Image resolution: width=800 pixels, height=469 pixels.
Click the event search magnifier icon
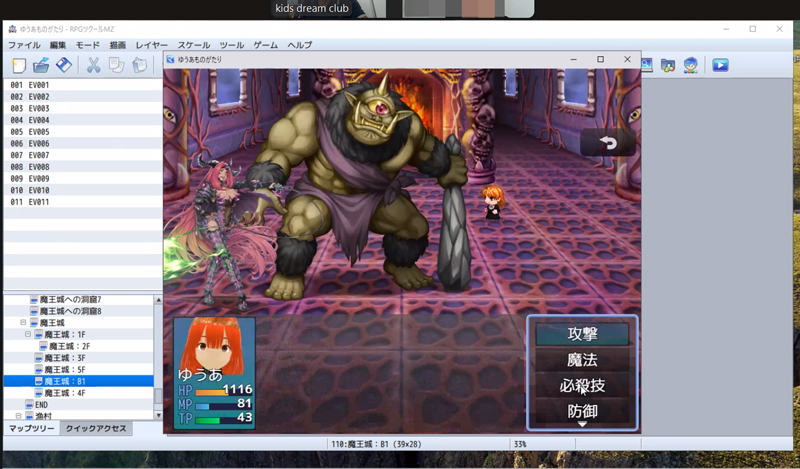[x=647, y=65]
